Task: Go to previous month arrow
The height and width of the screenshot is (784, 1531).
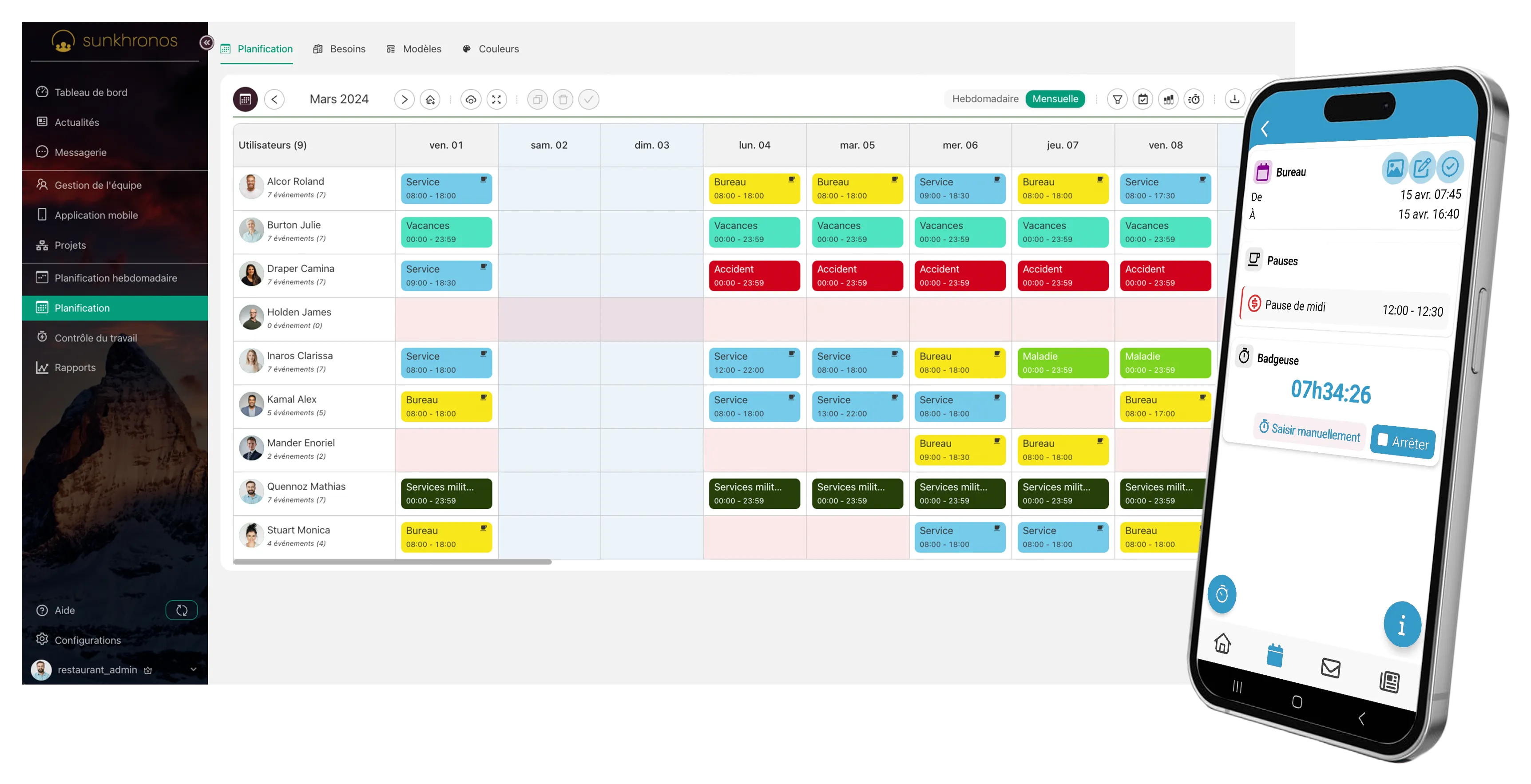Action: coord(274,99)
